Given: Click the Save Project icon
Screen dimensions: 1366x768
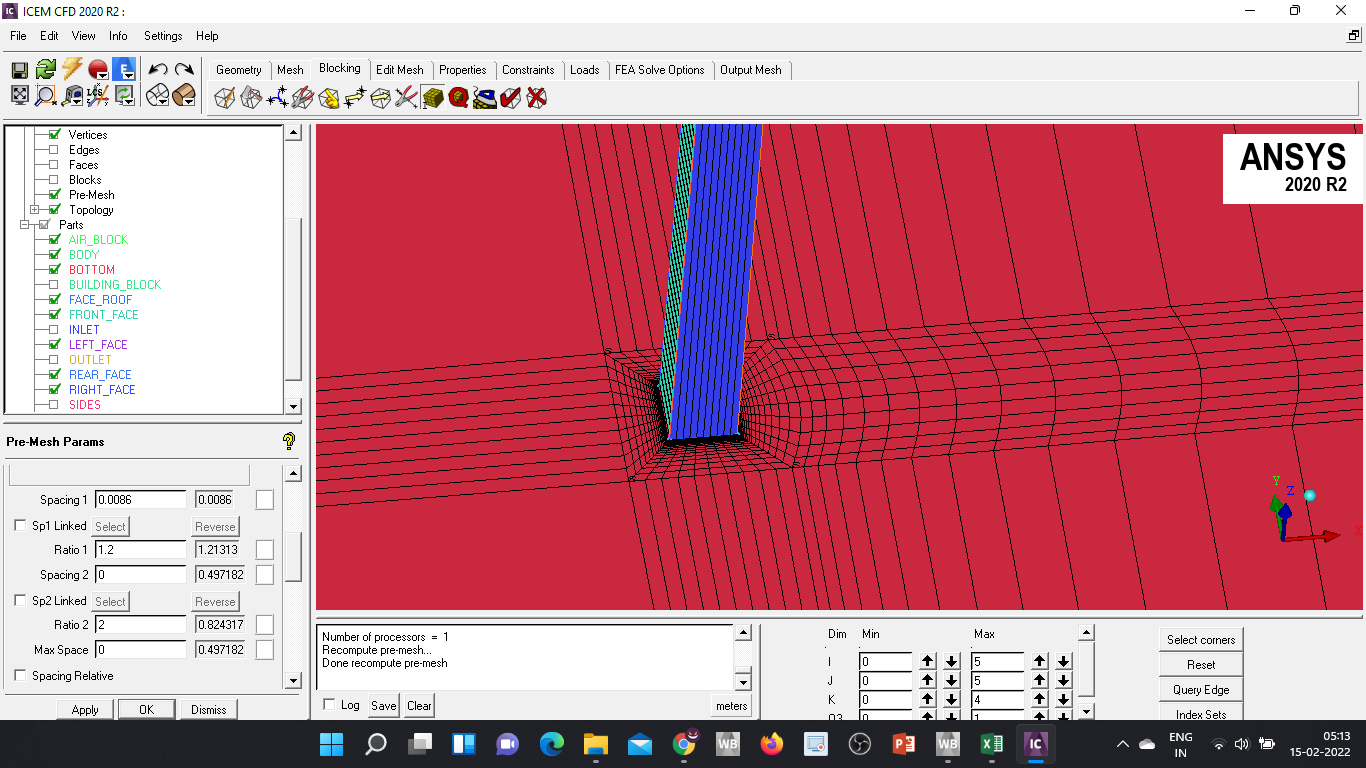Looking at the screenshot, I should [x=19, y=69].
